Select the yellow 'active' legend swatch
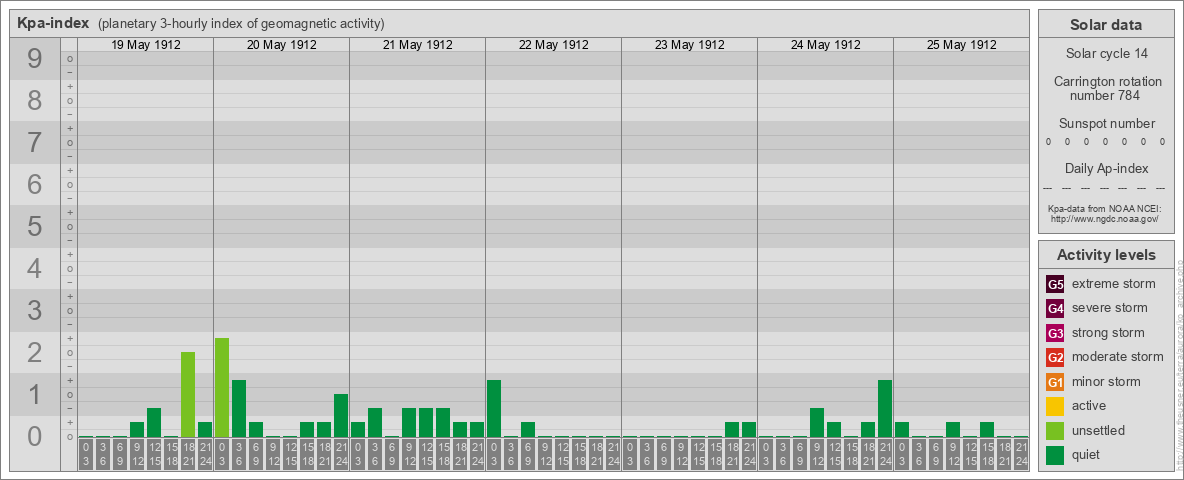Image resolution: width=1184 pixels, height=480 pixels. point(1056,406)
